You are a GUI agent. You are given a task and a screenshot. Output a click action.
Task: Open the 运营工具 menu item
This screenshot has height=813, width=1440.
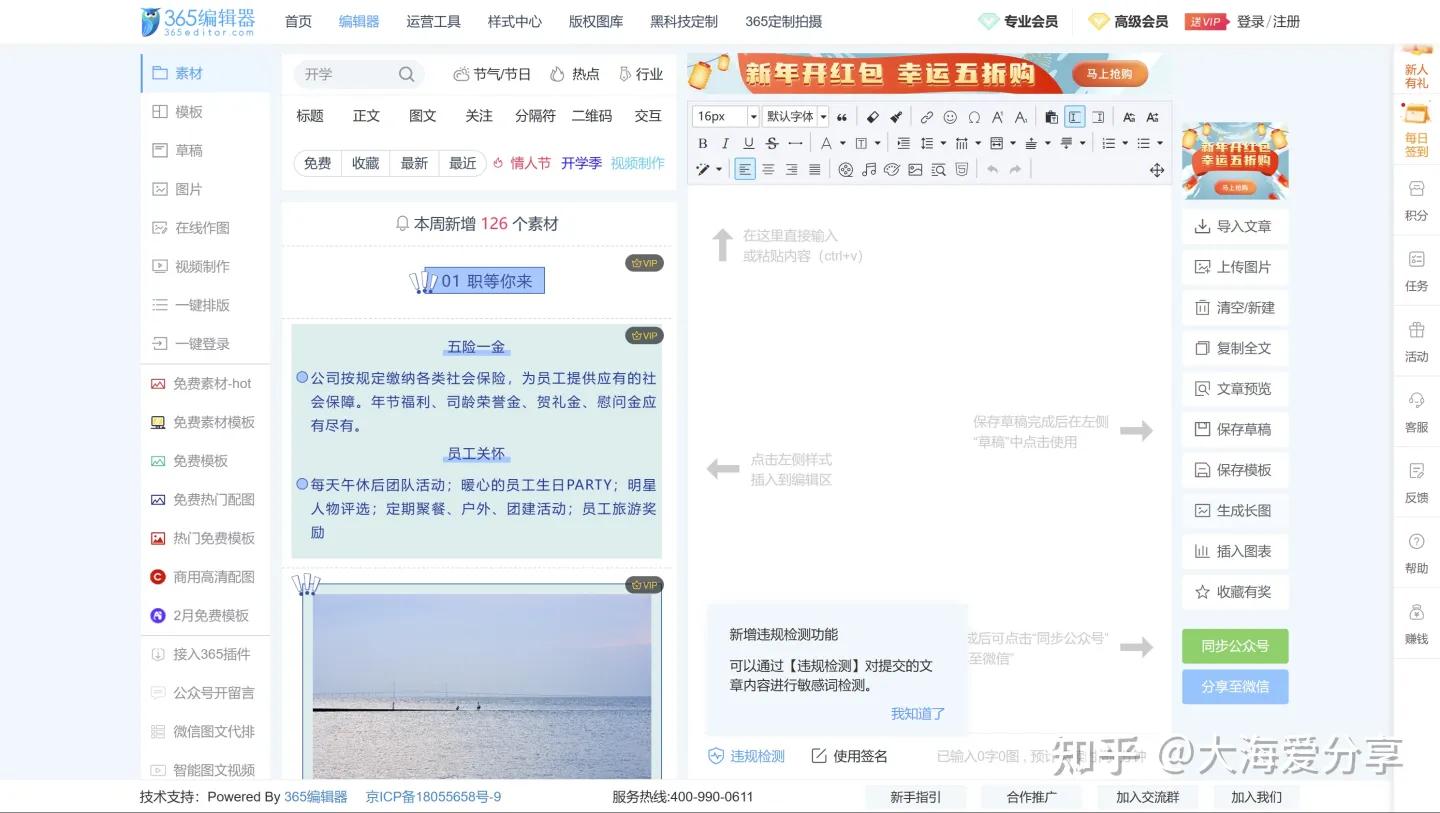pos(433,21)
